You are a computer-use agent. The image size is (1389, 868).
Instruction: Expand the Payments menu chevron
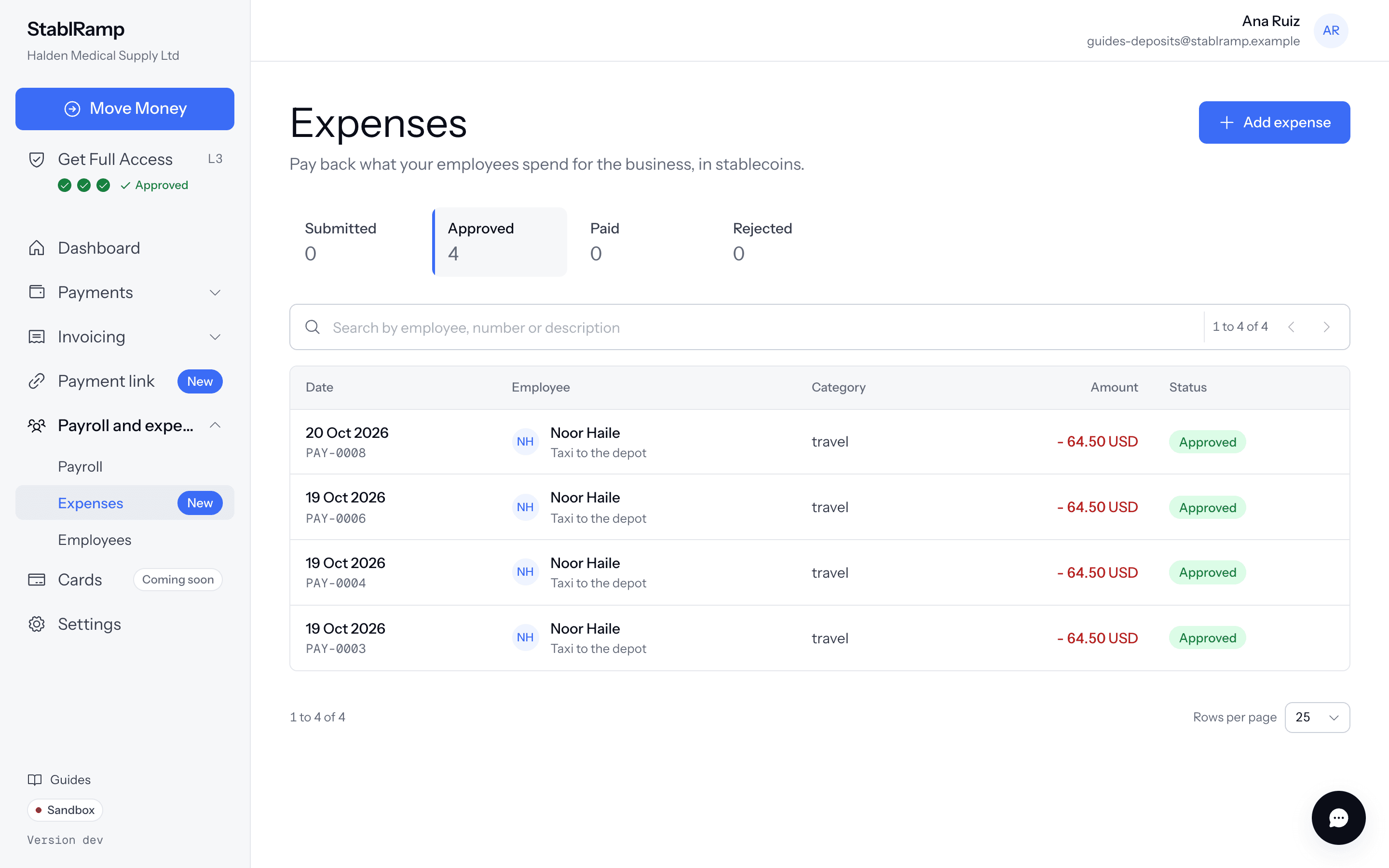point(215,293)
